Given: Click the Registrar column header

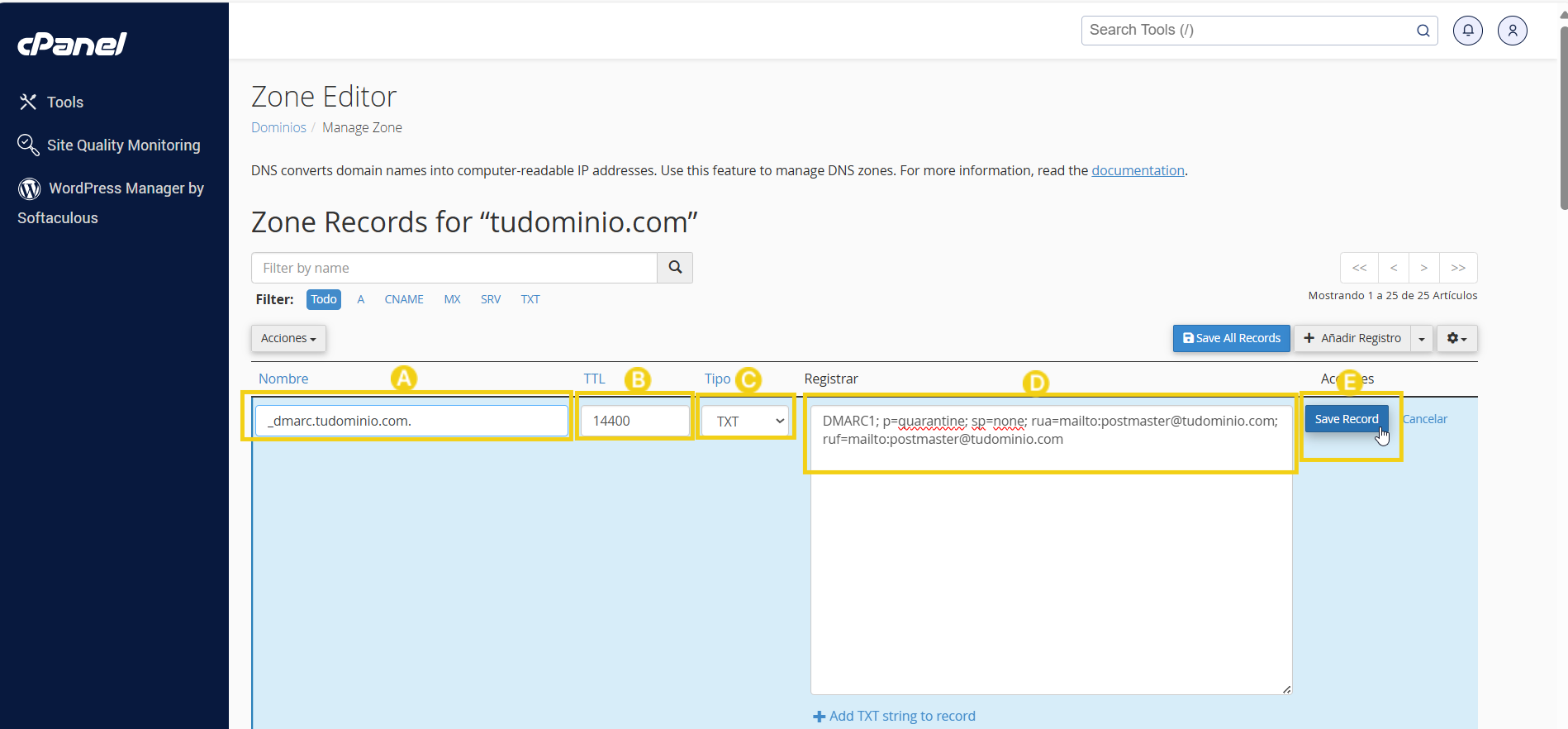Looking at the screenshot, I should point(831,379).
